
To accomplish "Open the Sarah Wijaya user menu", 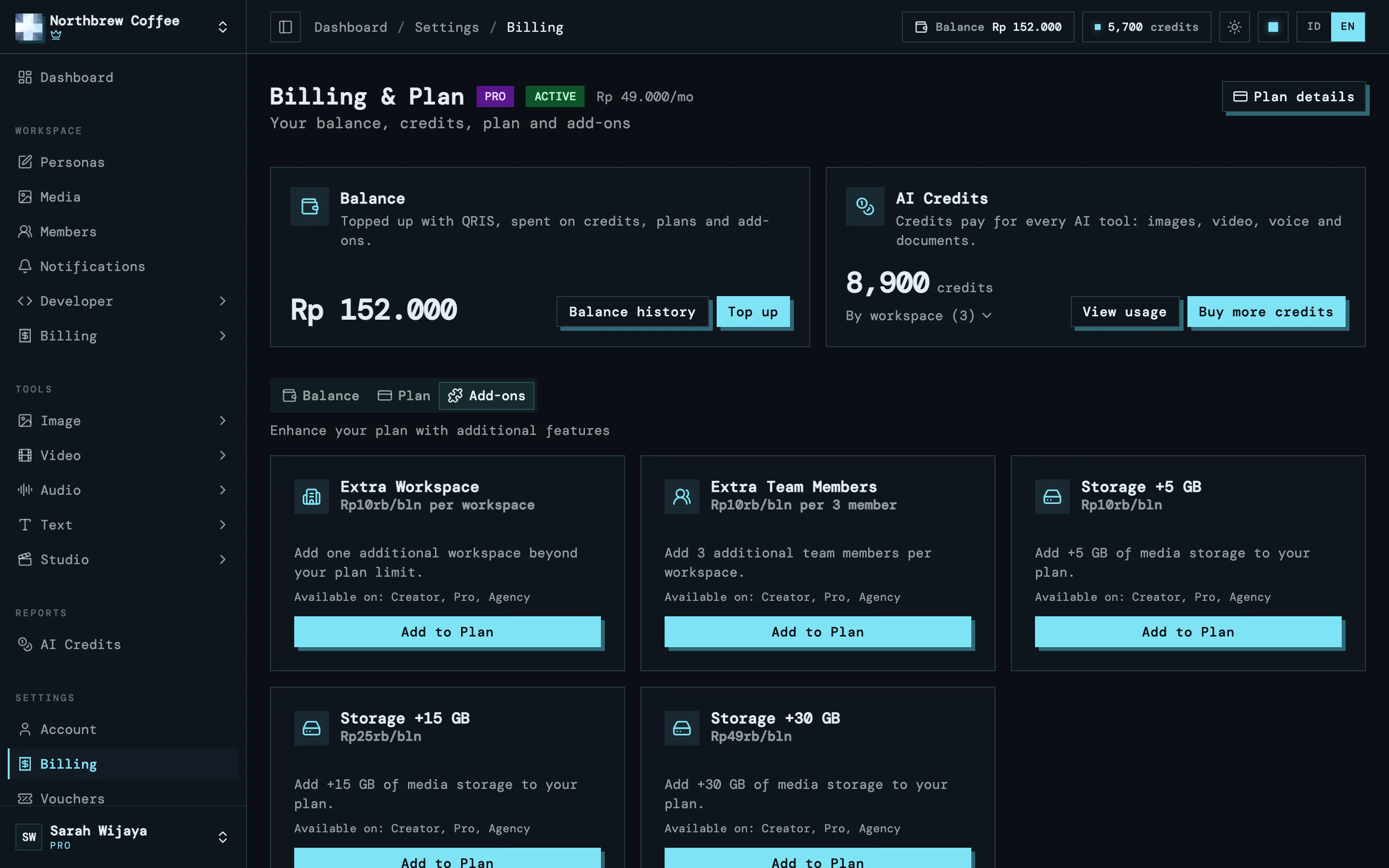I will pyautogui.click(x=123, y=837).
